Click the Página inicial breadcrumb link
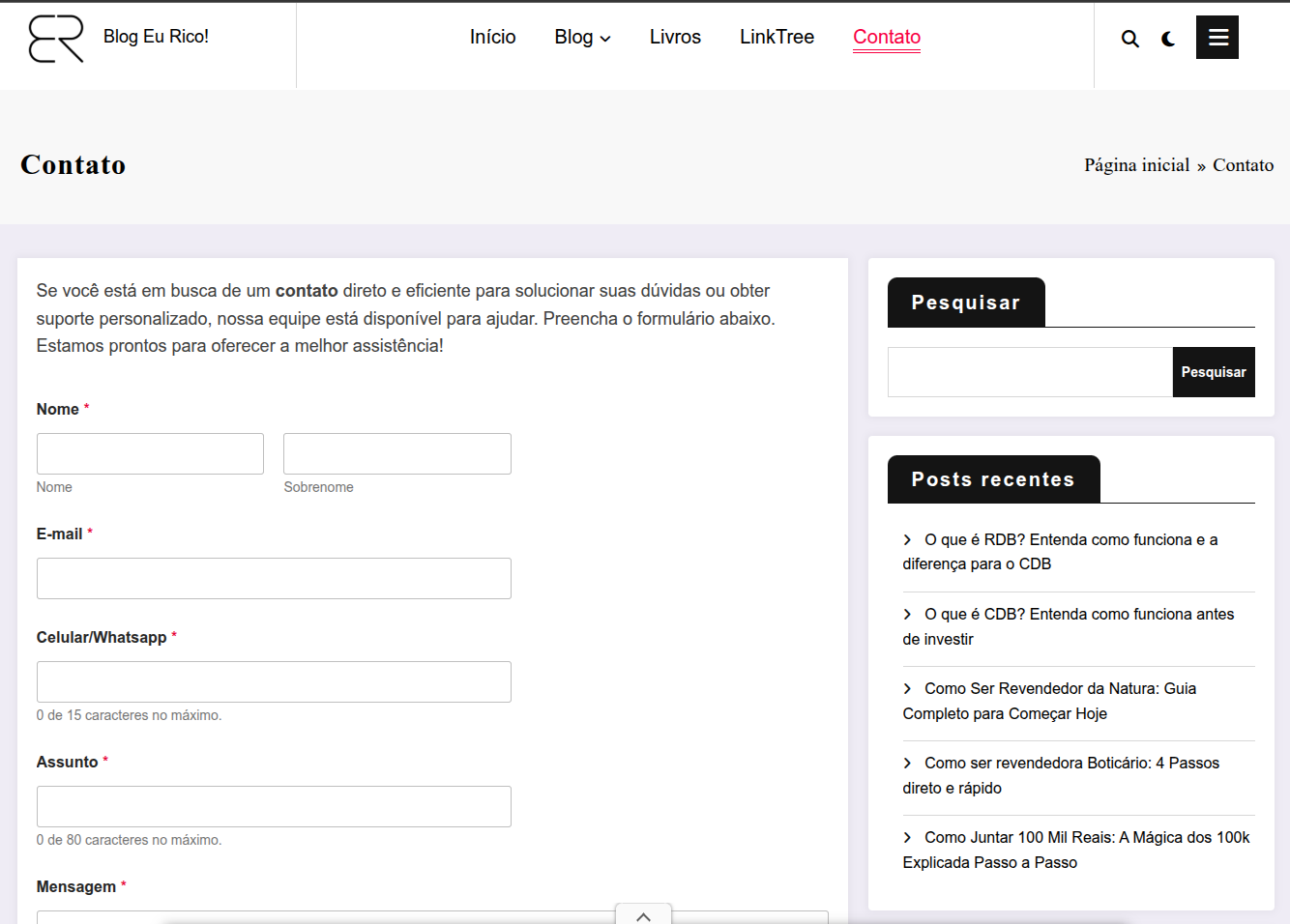The height and width of the screenshot is (924, 1290). [x=1136, y=165]
